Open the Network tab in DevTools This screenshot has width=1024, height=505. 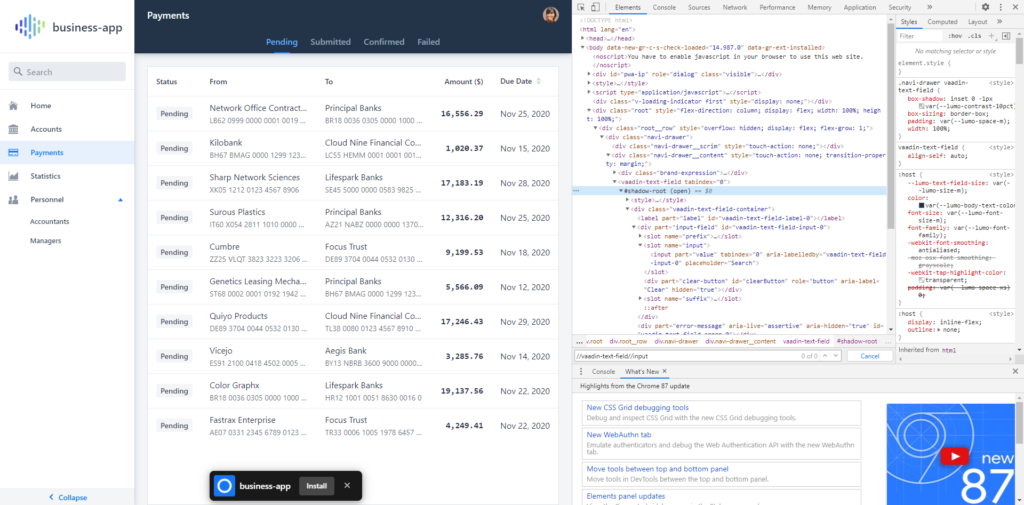click(735, 7)
